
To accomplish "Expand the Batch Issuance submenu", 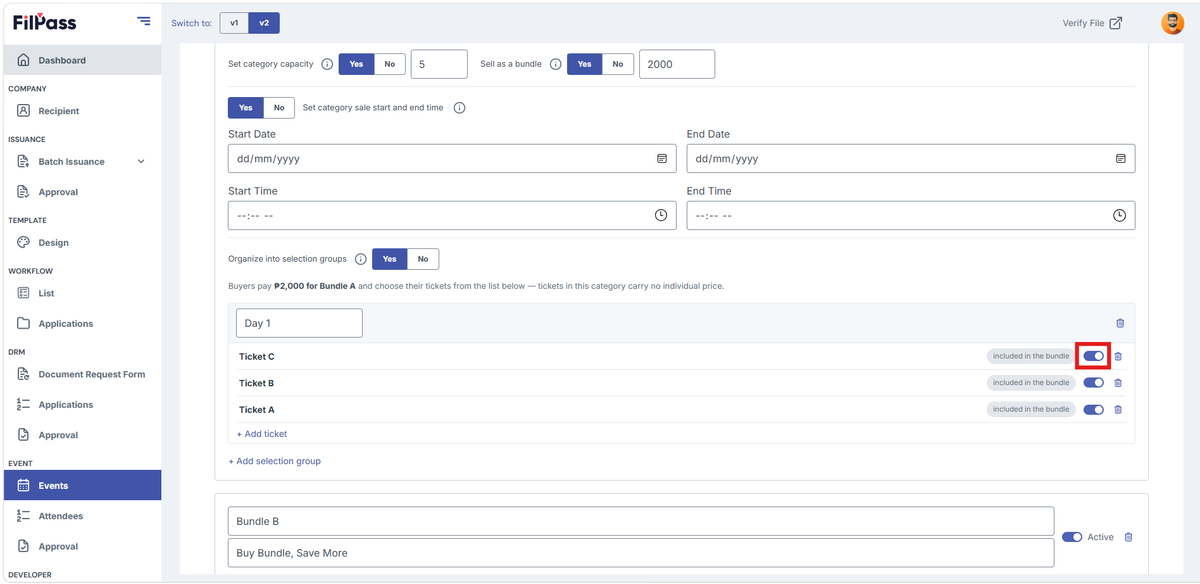I will click(x=141, y=162).
